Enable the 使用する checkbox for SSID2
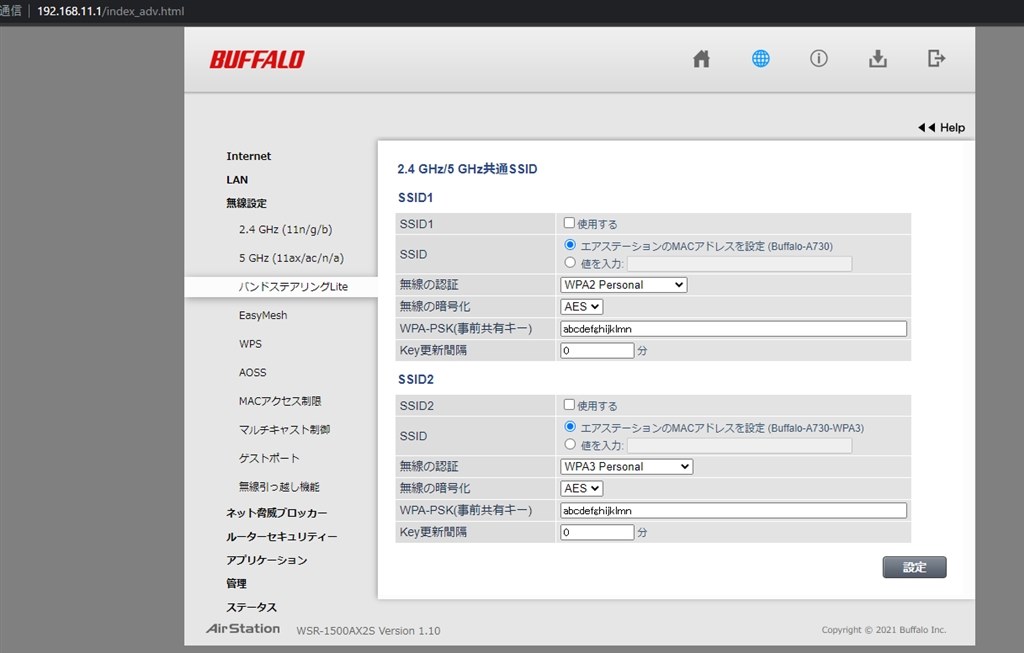The width and height of the screenshot is (1024, 653). coord(569,405)
